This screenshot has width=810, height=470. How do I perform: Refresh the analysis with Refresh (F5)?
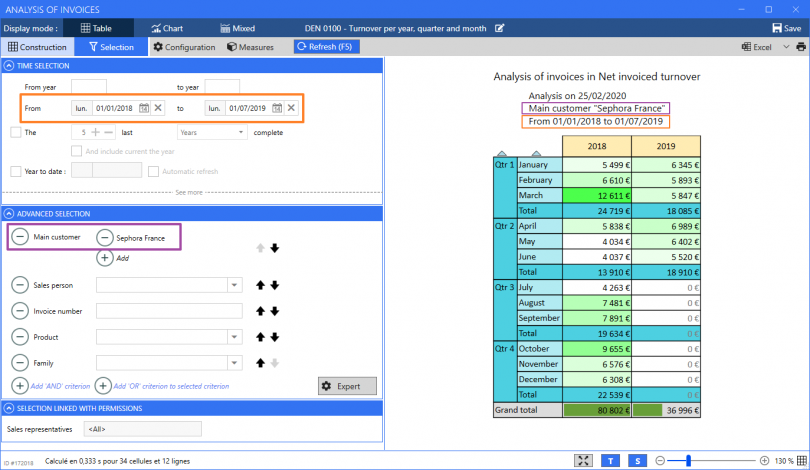click(326, 46)
